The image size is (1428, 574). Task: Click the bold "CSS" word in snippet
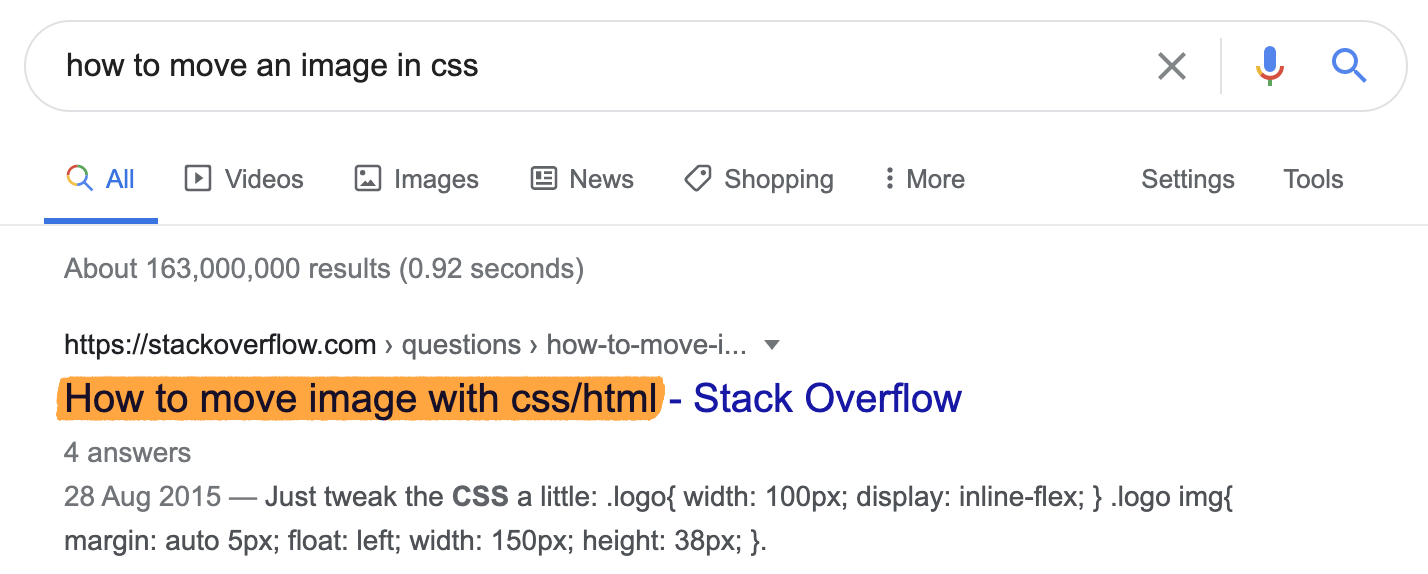(480, 496)
